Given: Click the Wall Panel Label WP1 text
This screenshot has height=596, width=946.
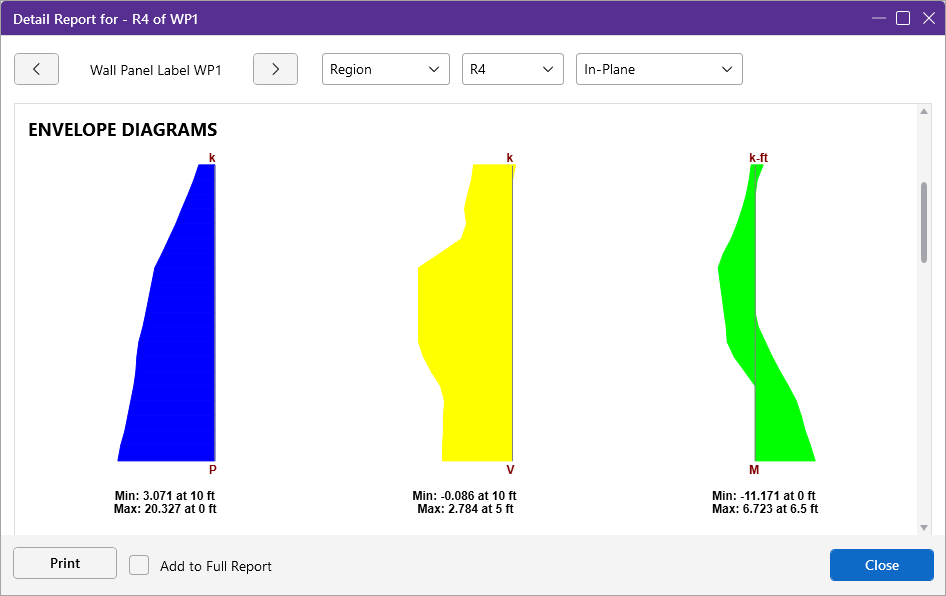Looking at the screenshot, I should (x=155, y=70).
